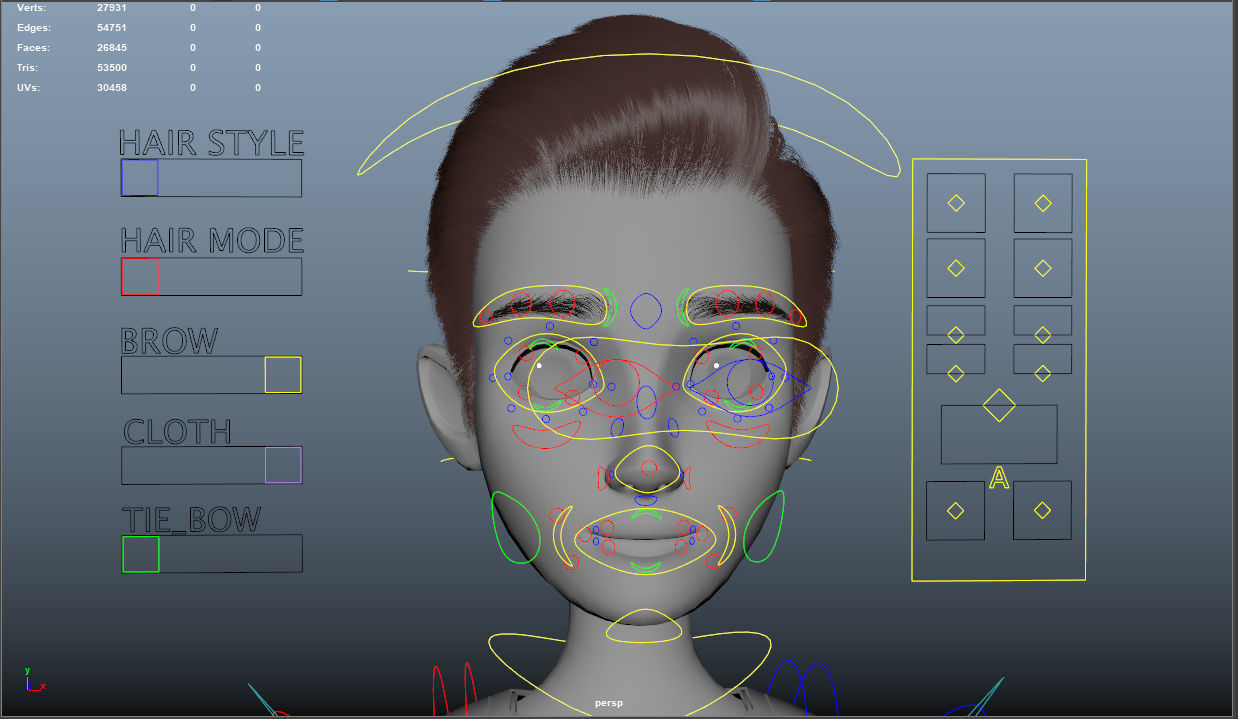Image resolution: width=1238 pixels, height=719 pixels.
Task: Select the green upper lip control
Action: tap(646, 514)
